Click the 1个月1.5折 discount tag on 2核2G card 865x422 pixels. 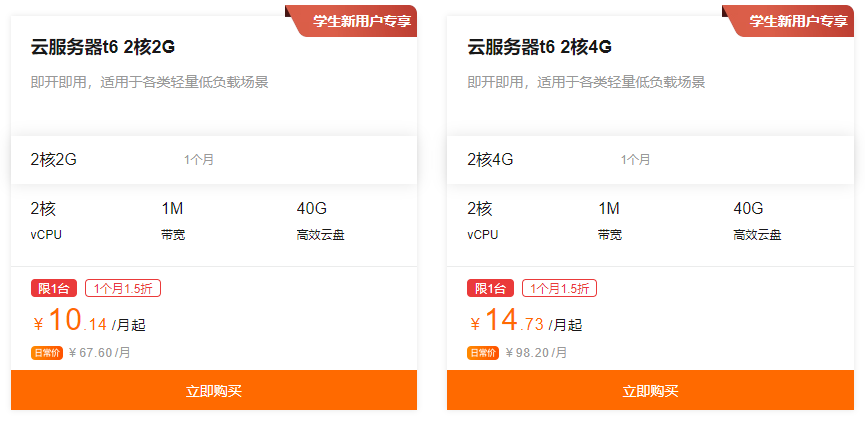click(x=123, y=289)
